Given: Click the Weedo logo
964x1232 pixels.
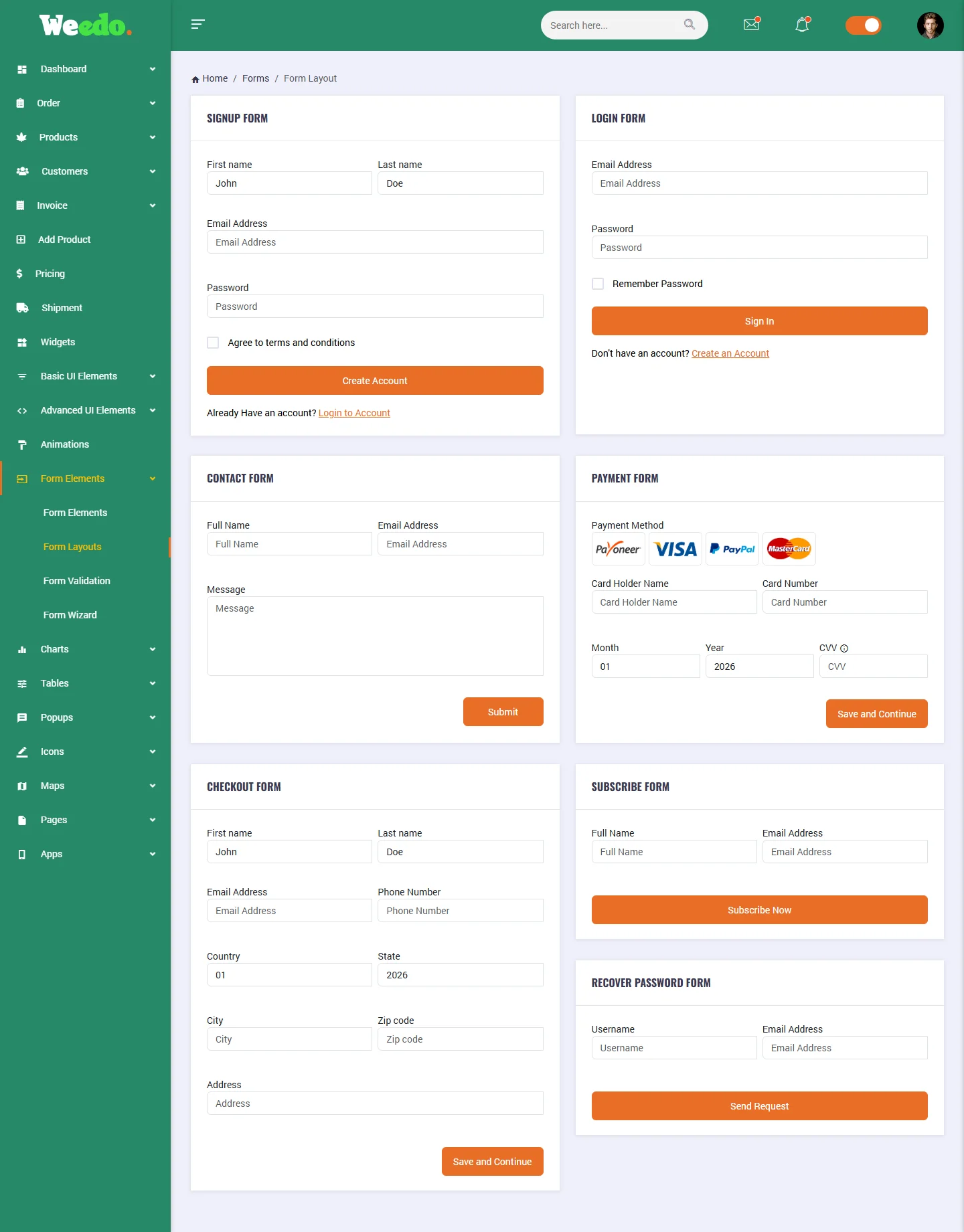Looking at the screenshot, I should [x=86, y=25].
